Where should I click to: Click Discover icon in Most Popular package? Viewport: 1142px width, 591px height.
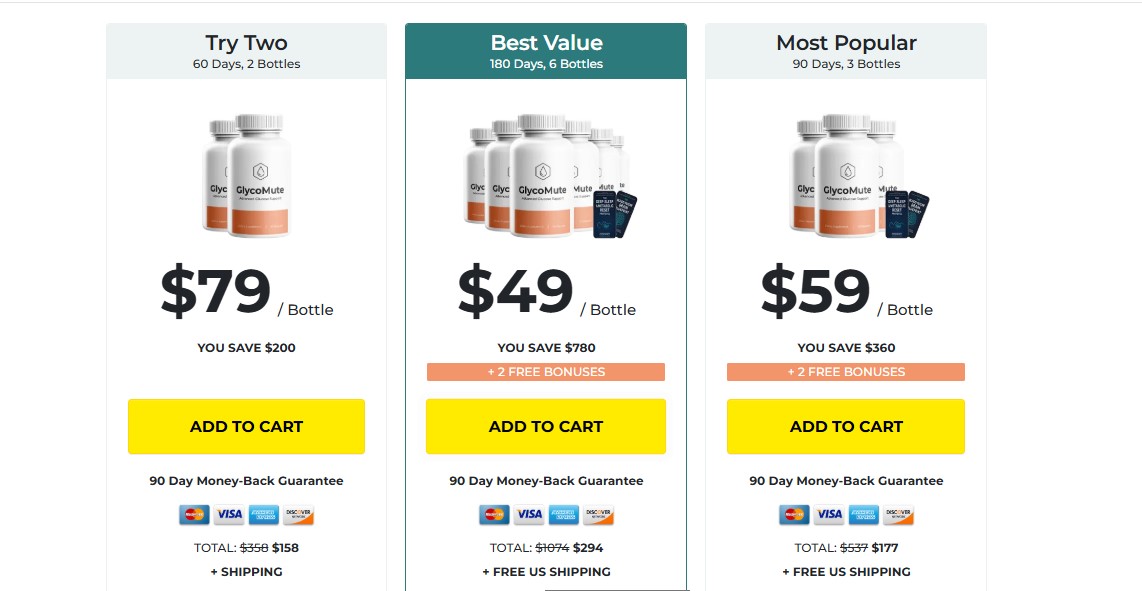898,515
